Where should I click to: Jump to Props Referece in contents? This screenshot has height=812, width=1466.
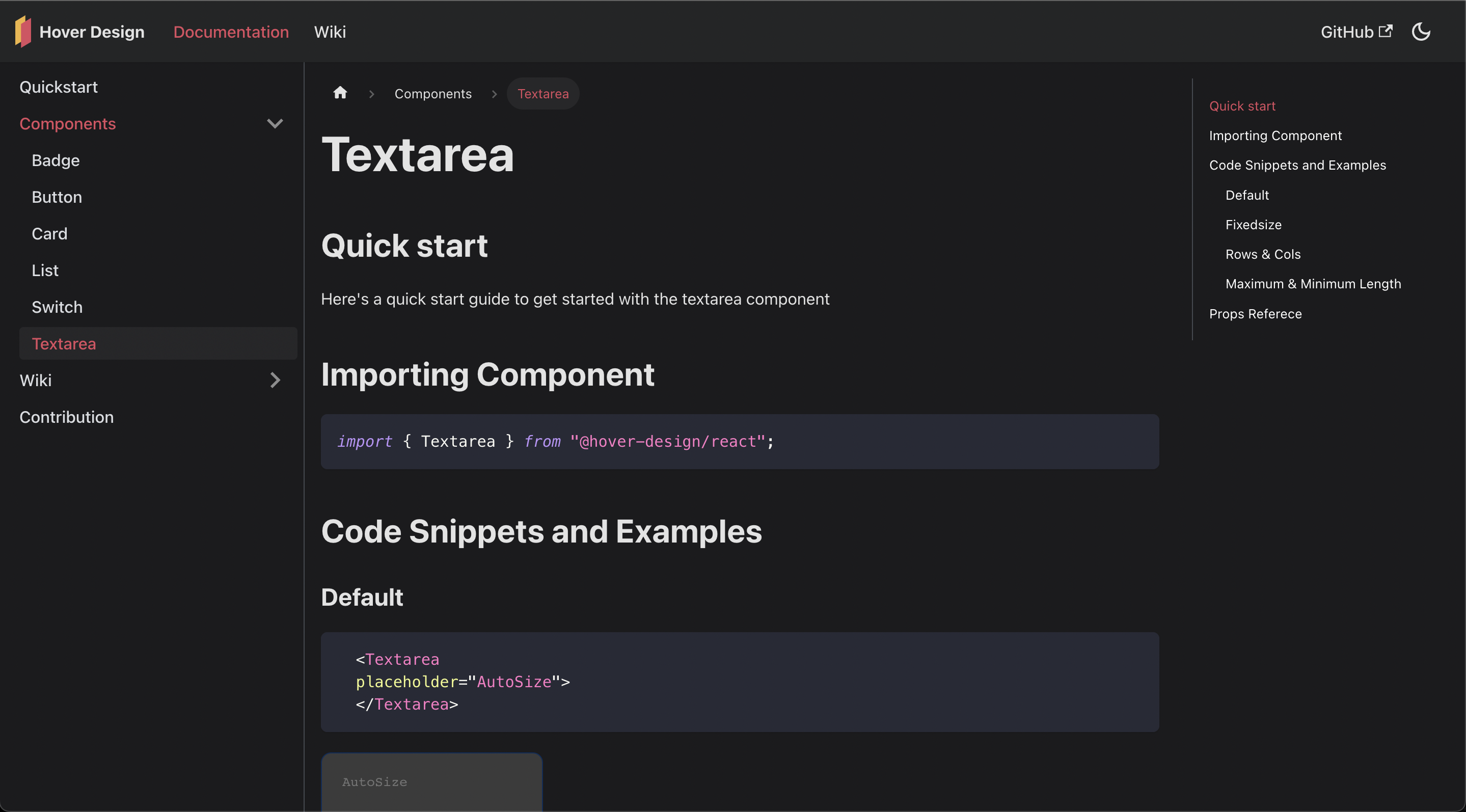[1255, 313]
